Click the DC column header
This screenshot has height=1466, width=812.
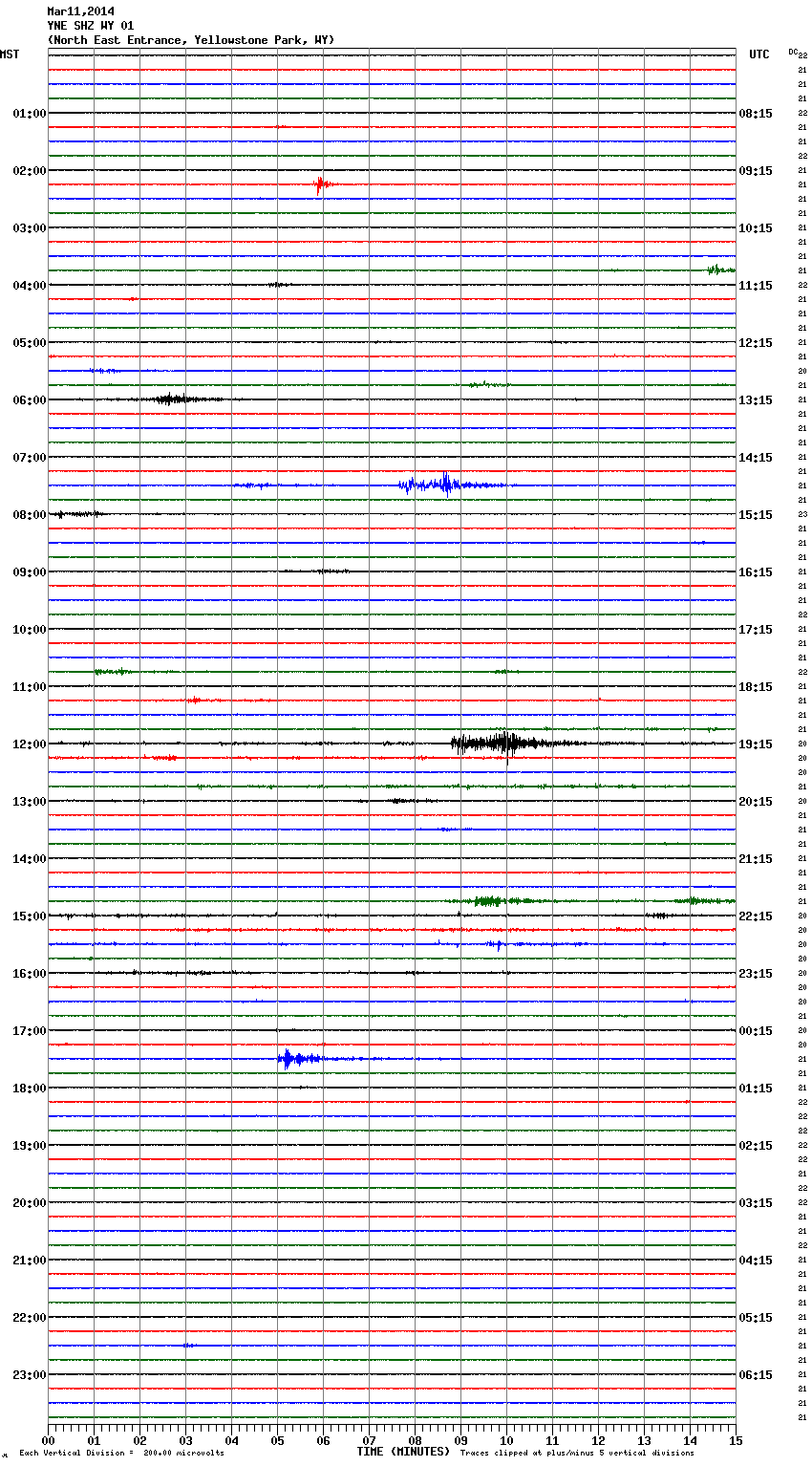(793, 52)
